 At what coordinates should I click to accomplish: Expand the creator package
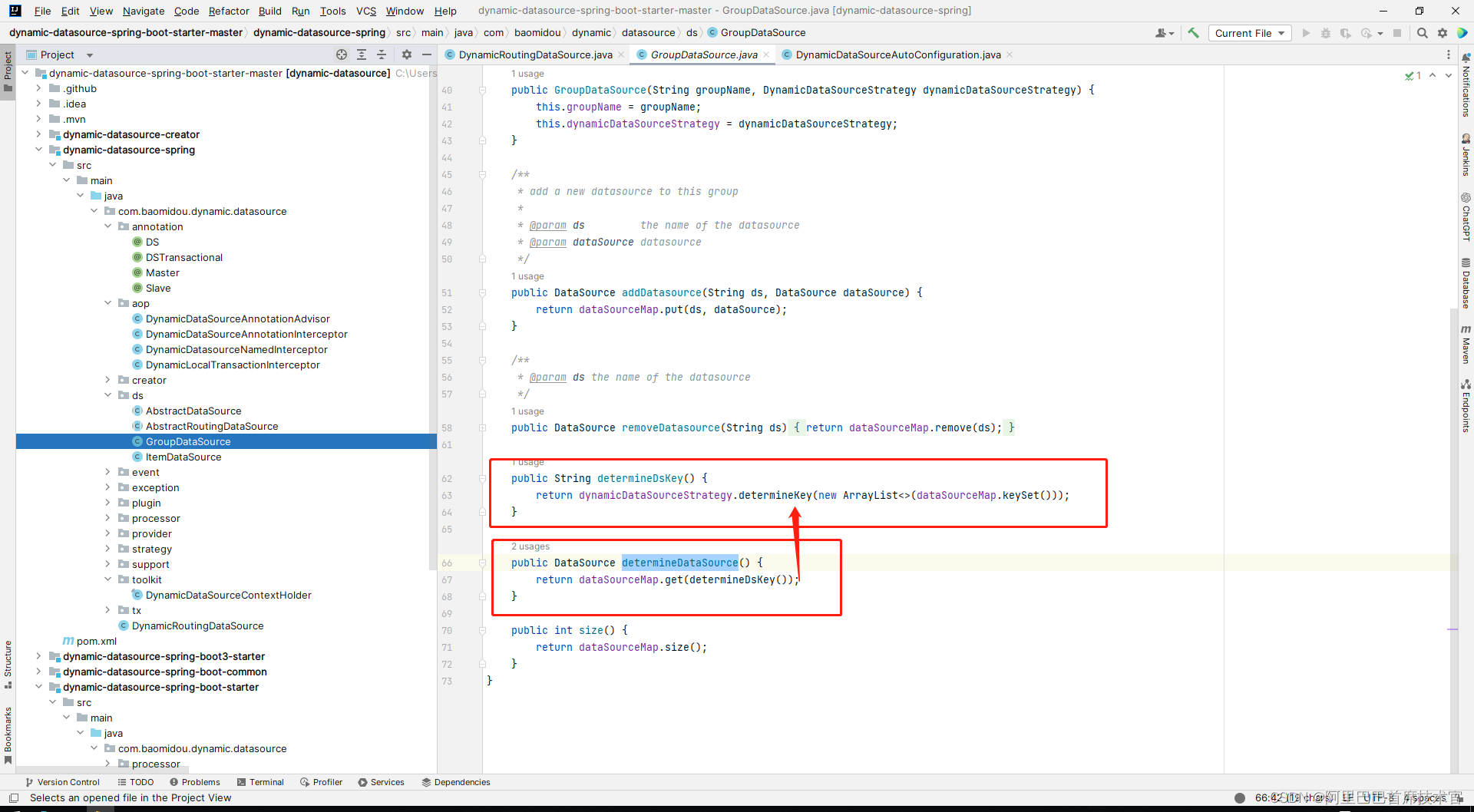(x=107, y=380)
